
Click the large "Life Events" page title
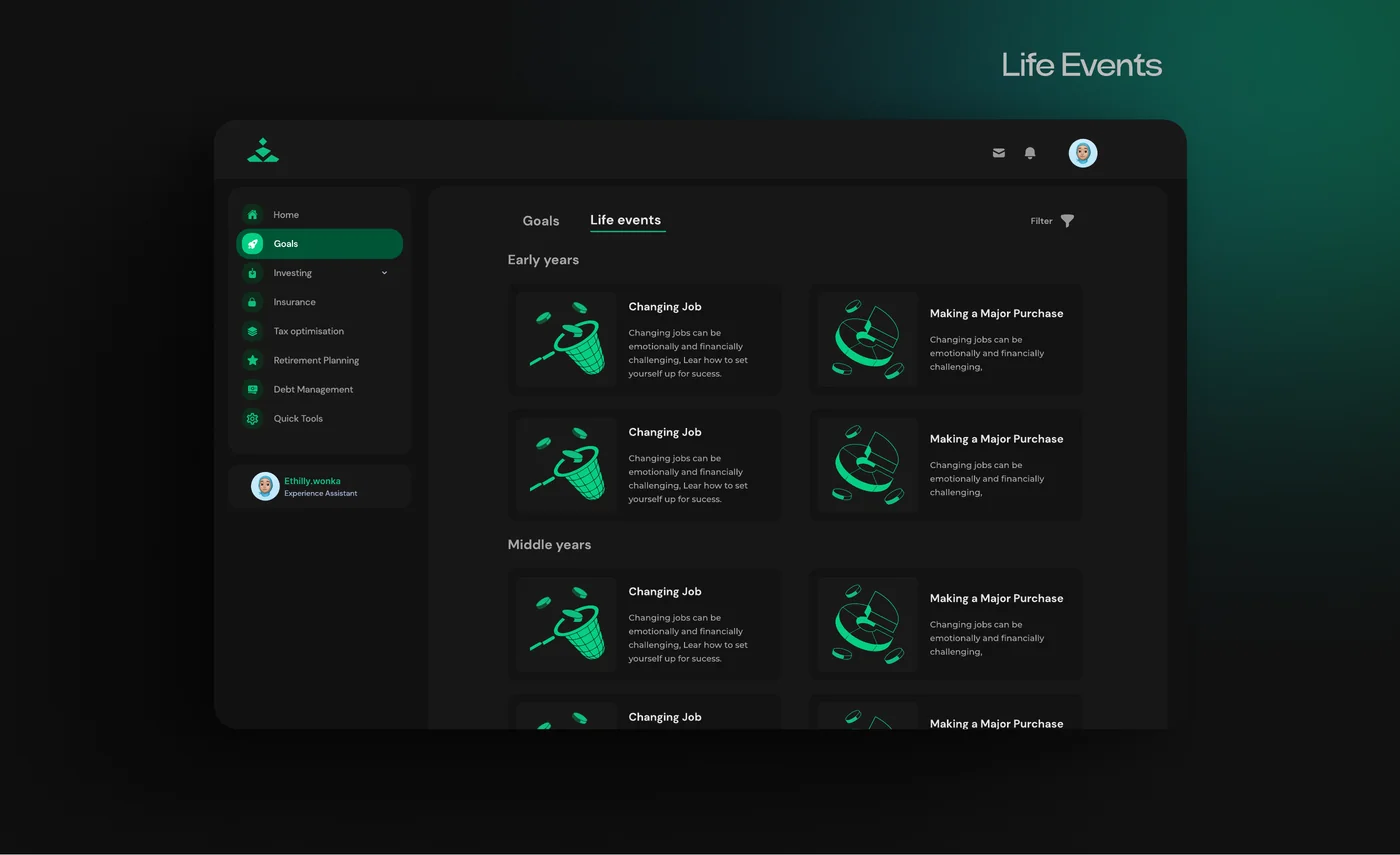click(x=1081, y=65)
